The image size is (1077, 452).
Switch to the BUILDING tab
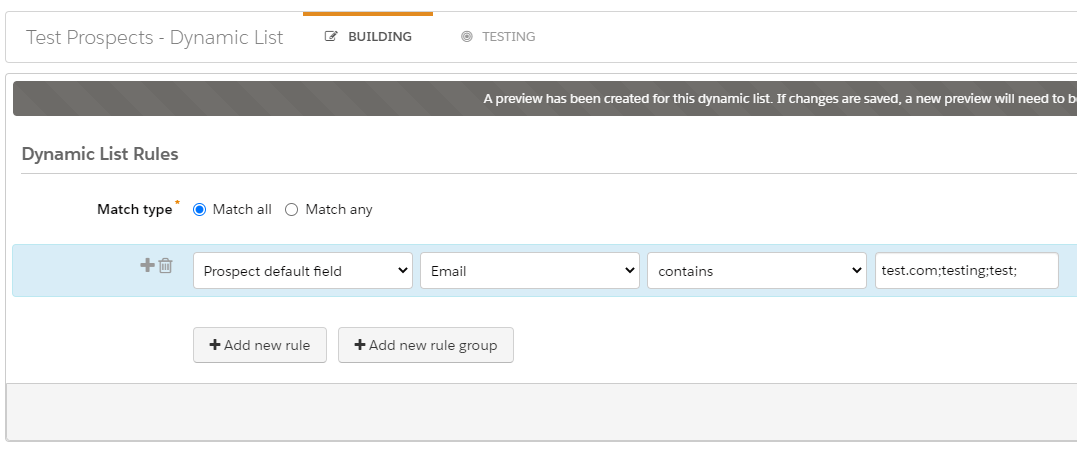click(368, 37)
